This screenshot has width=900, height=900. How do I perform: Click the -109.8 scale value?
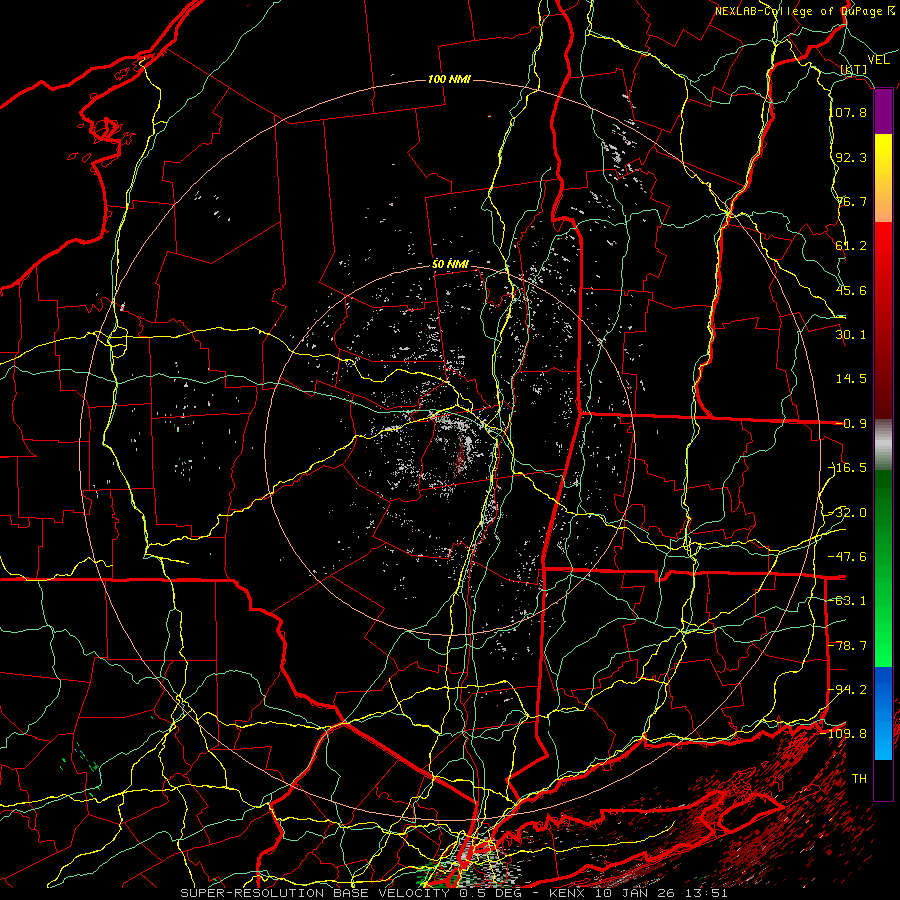[x=845, y=734]
